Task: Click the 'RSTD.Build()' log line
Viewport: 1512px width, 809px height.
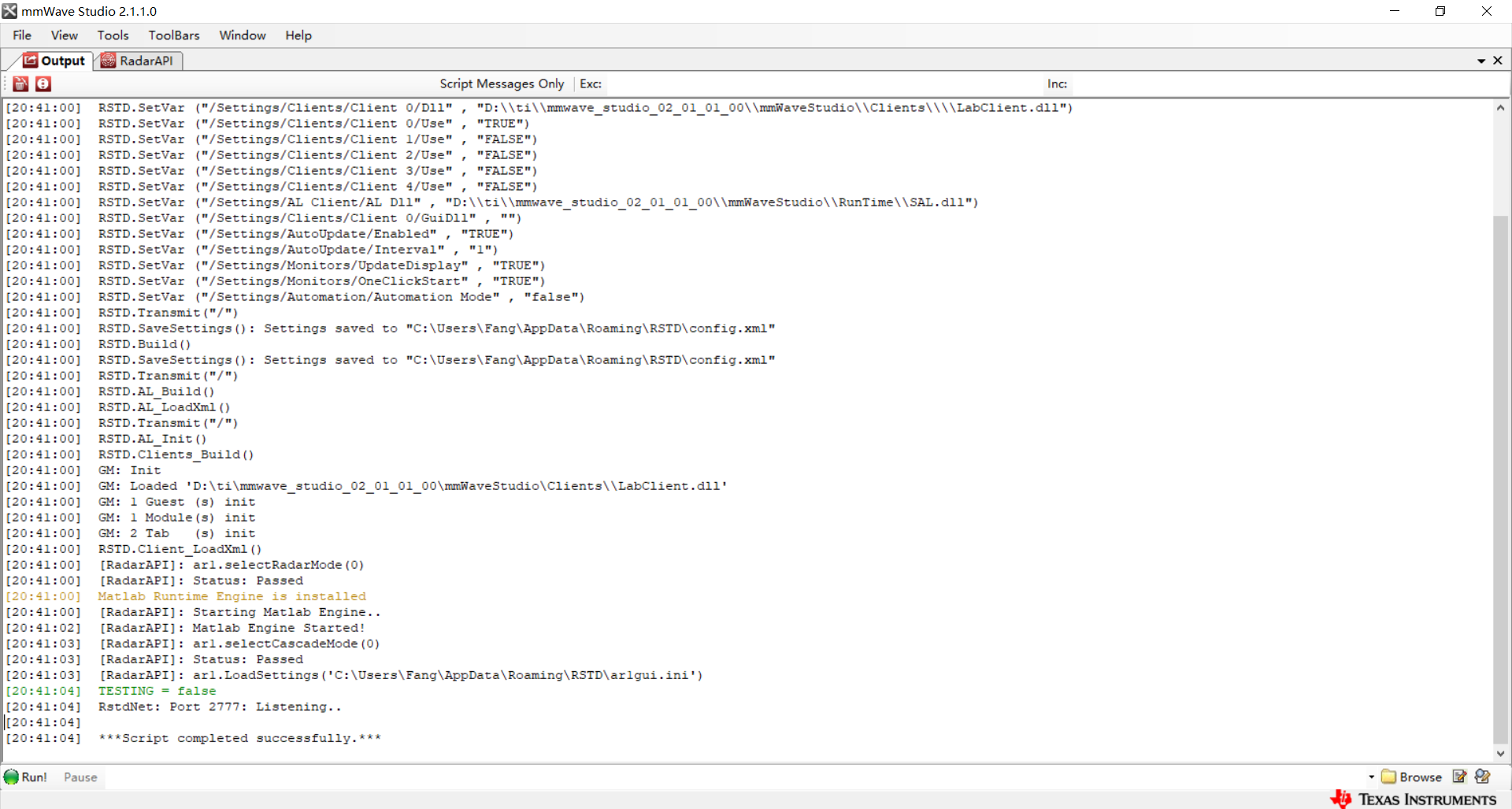Action: pyautogui.click(x=144, y=344)
